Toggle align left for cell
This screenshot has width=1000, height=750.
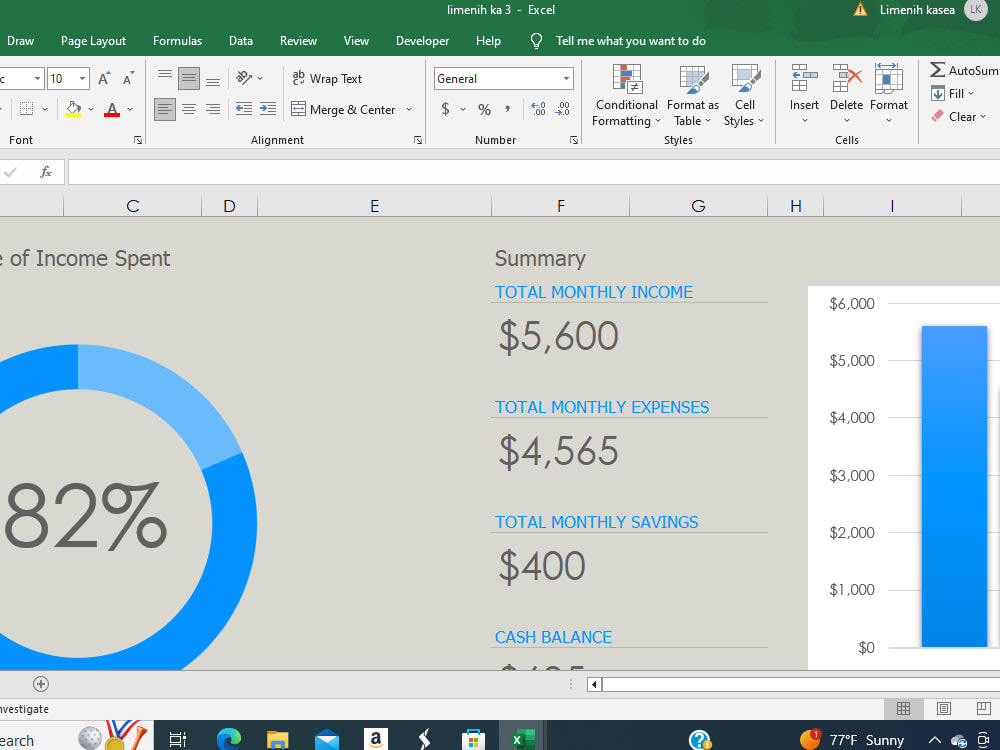click(165, 109)
